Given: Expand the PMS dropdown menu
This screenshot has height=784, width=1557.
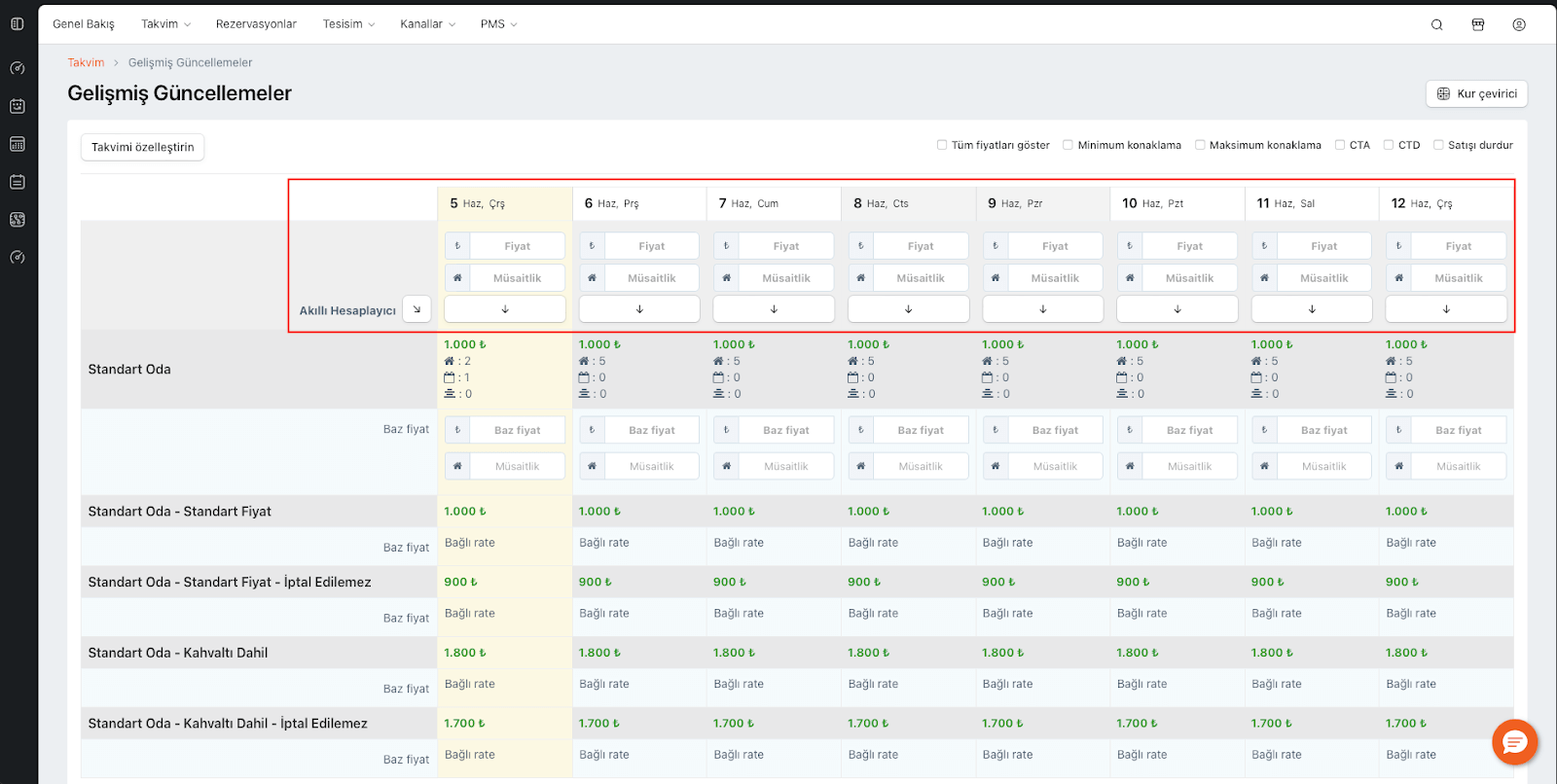Looking at the screenshot, I should pos(498,24).
